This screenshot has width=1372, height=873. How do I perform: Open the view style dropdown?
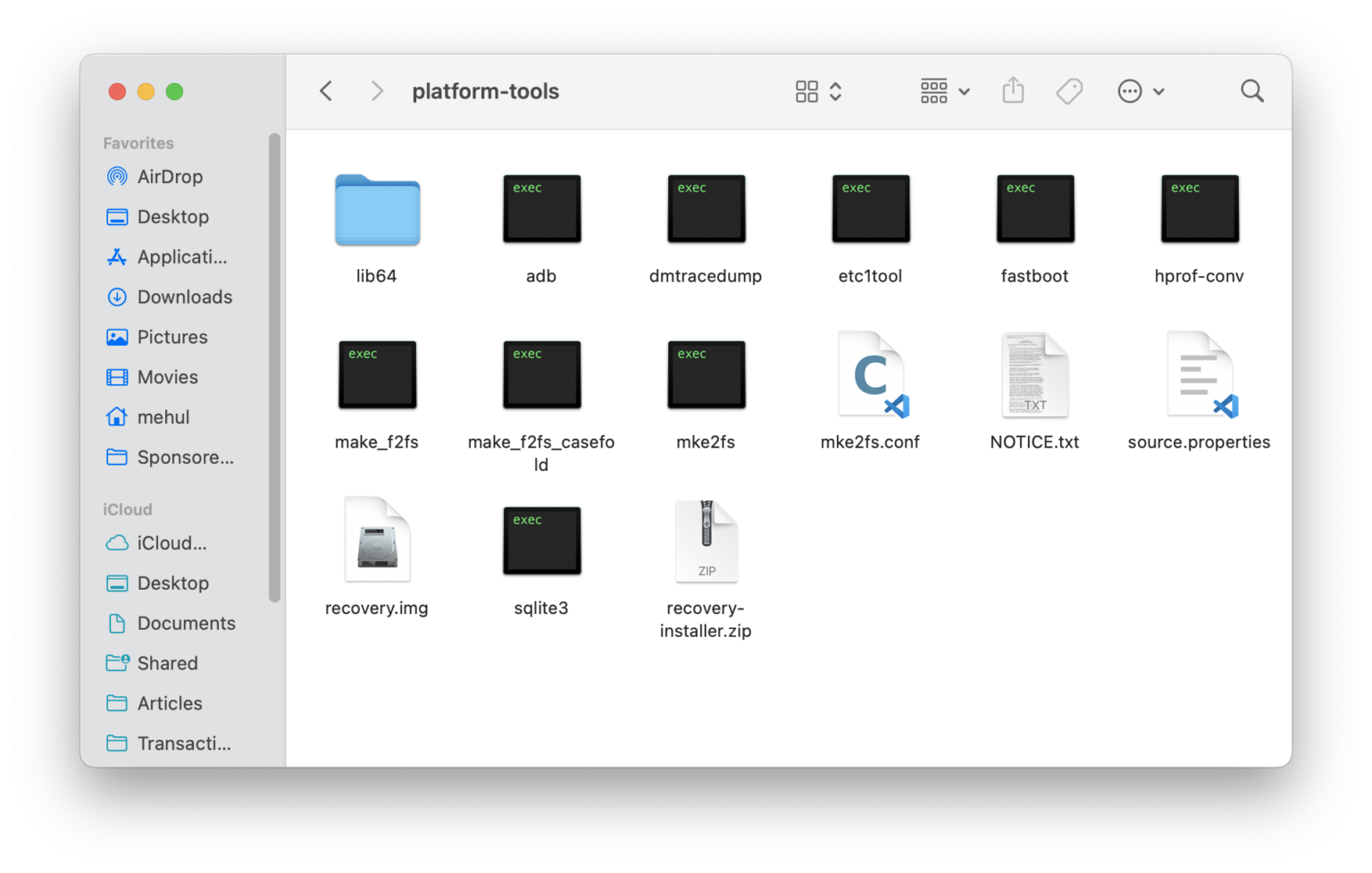pos(943,90)
